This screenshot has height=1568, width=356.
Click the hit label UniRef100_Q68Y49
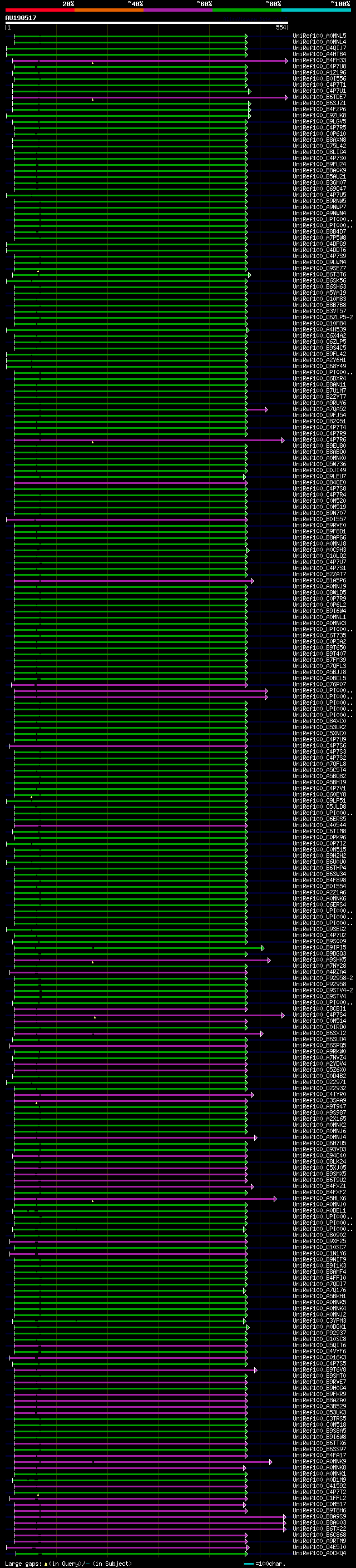pyautogui.click(x=319, y=367)
